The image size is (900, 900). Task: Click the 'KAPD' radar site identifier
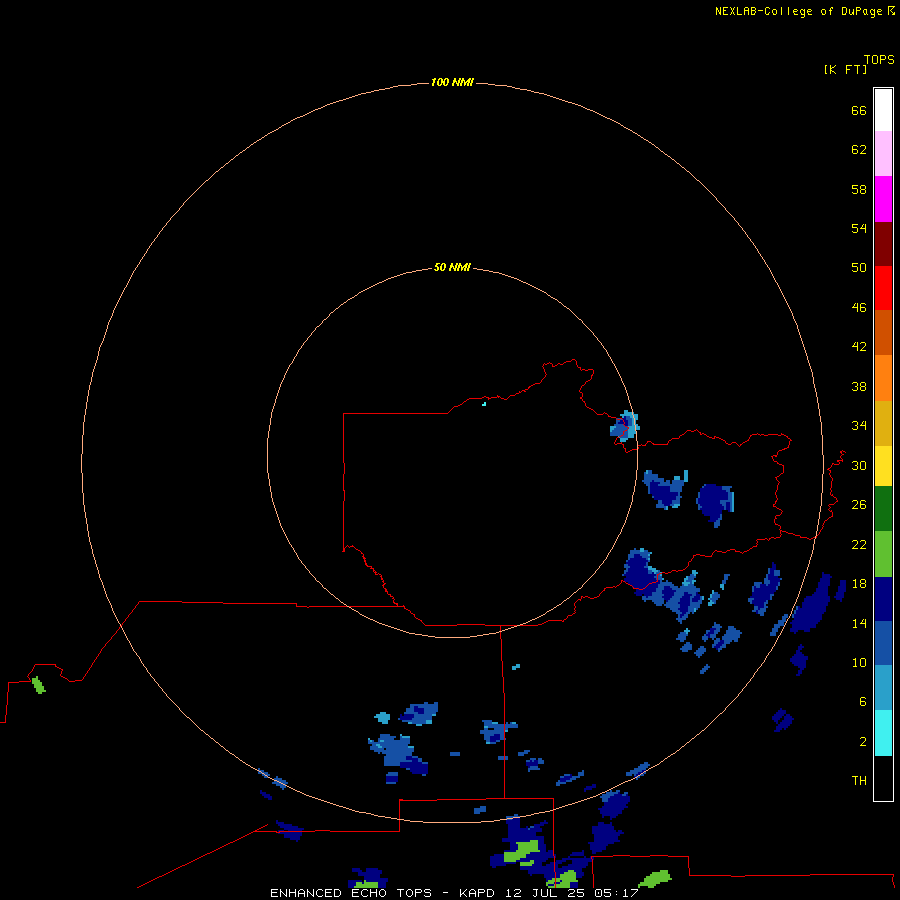(479, 893)
